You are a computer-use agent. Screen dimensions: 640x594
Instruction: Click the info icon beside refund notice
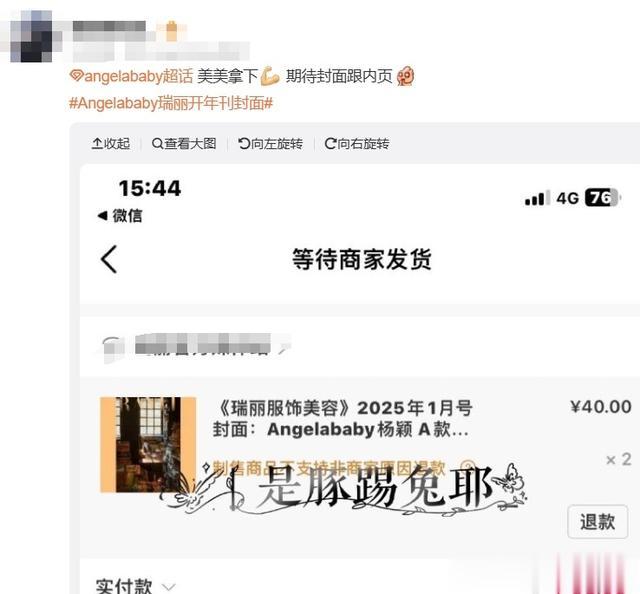468,467
